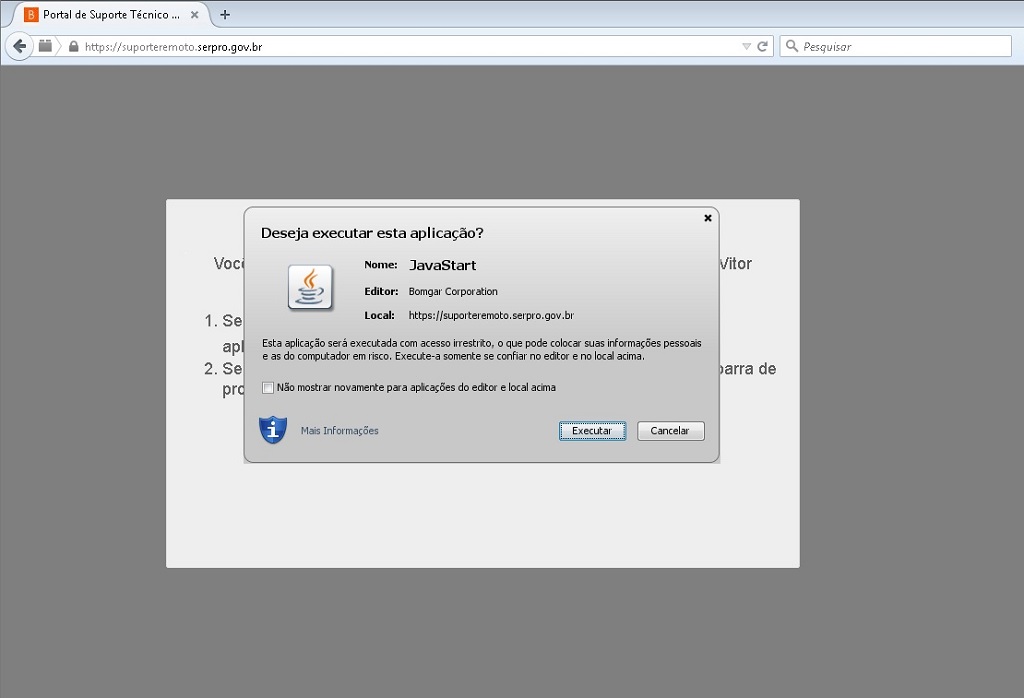Focus the Pesquisar search field

[x=904, y=46]
